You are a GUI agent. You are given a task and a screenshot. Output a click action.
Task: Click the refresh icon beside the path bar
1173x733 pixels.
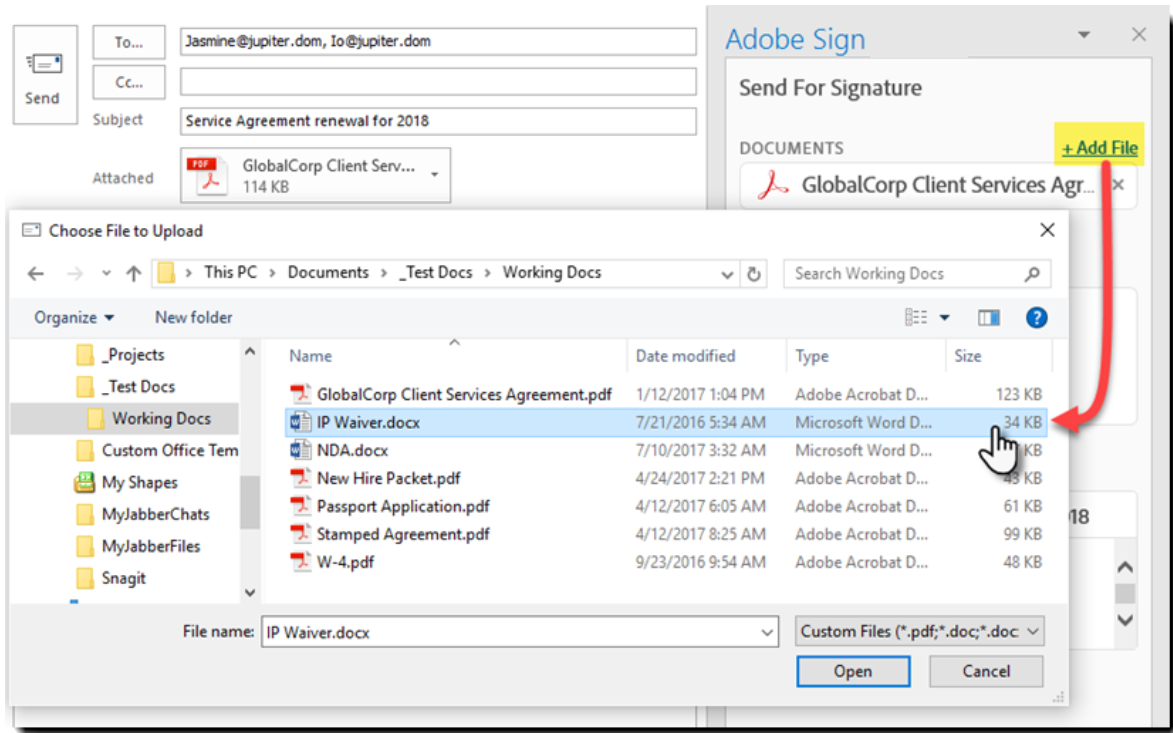point(754,274)
